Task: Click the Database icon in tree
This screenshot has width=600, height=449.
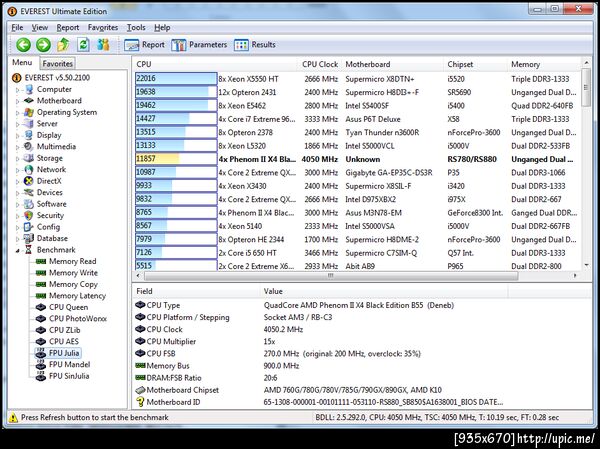Action: coord(29,238)
